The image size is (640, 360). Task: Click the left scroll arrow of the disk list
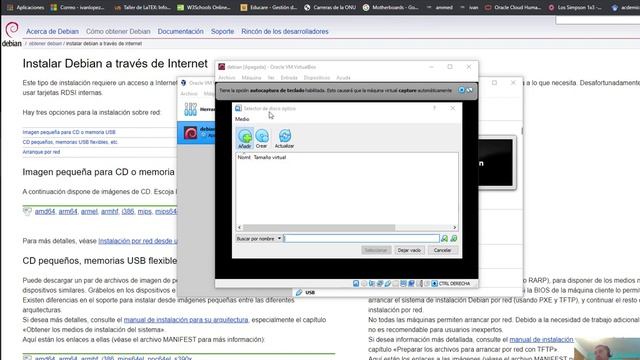click(x=240, y=227)
